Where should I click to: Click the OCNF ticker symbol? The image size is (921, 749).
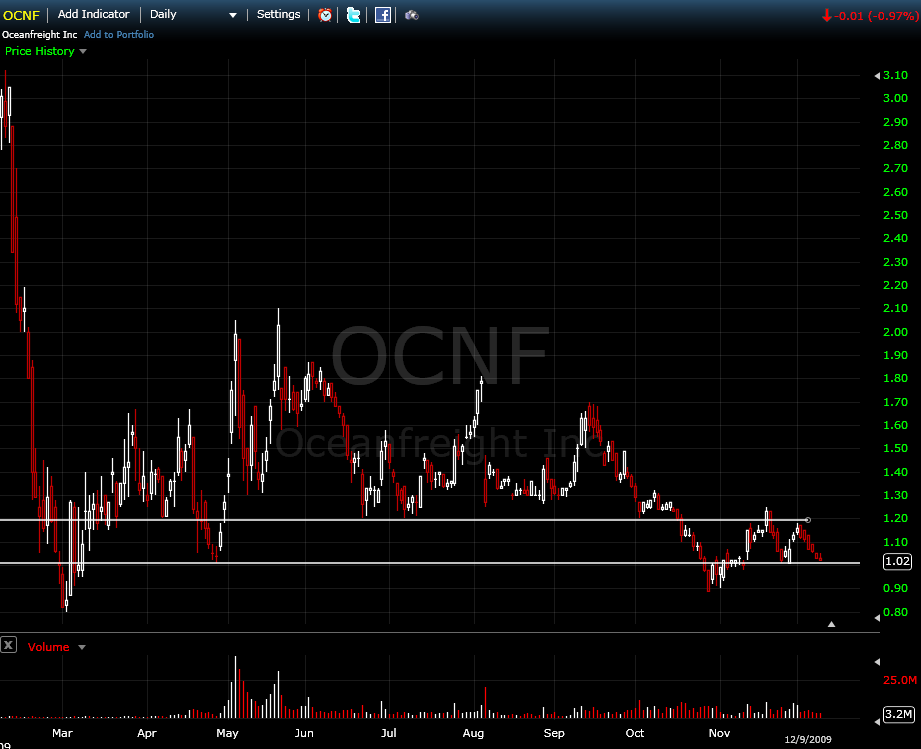pyautogui.click(x=21, y=15)
